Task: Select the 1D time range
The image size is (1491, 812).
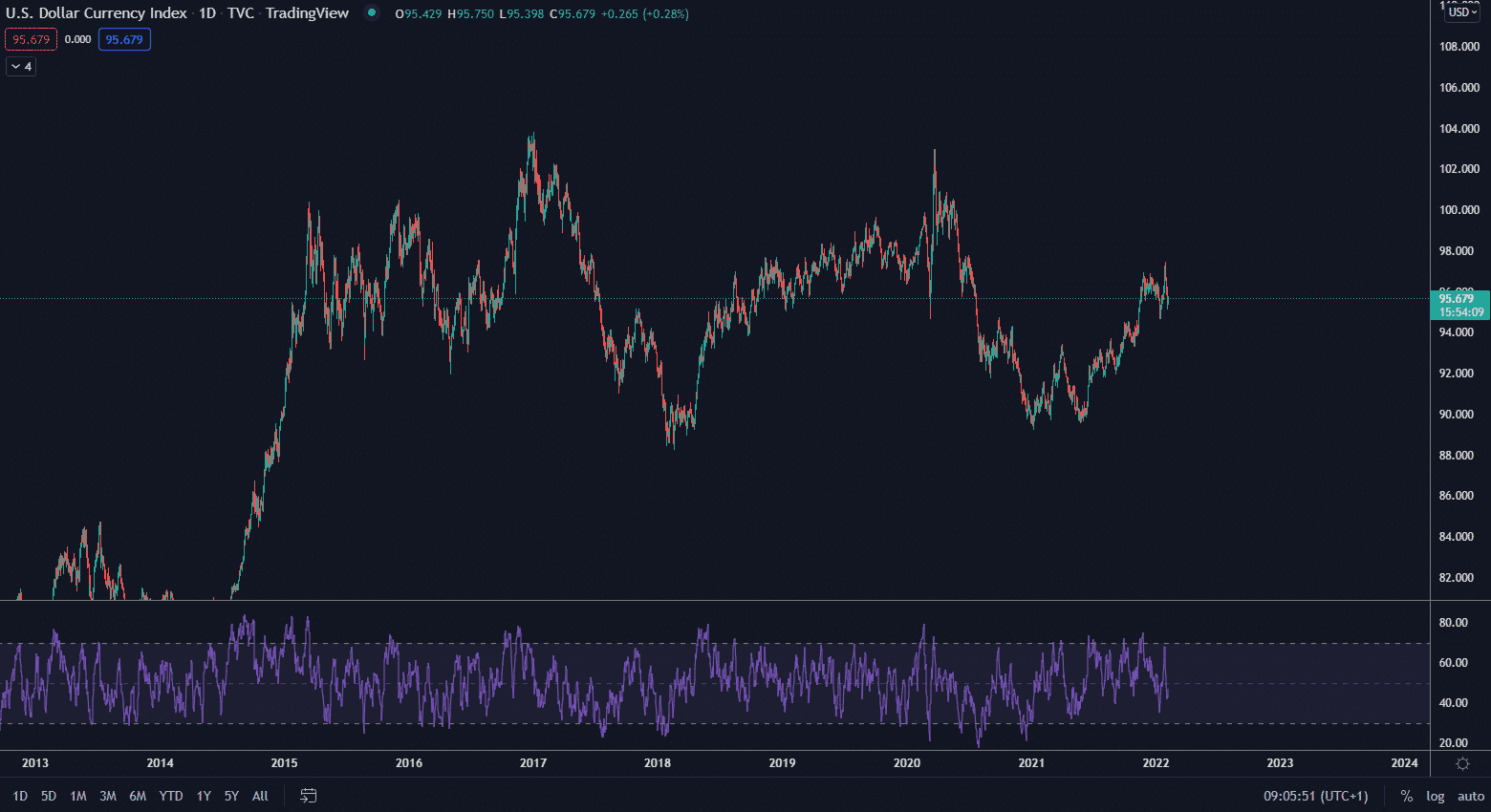Action: coord(20,796)
